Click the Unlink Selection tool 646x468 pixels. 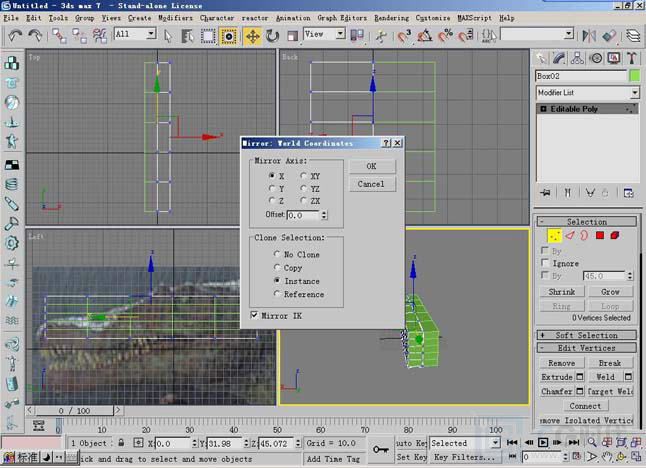(80, 36)
